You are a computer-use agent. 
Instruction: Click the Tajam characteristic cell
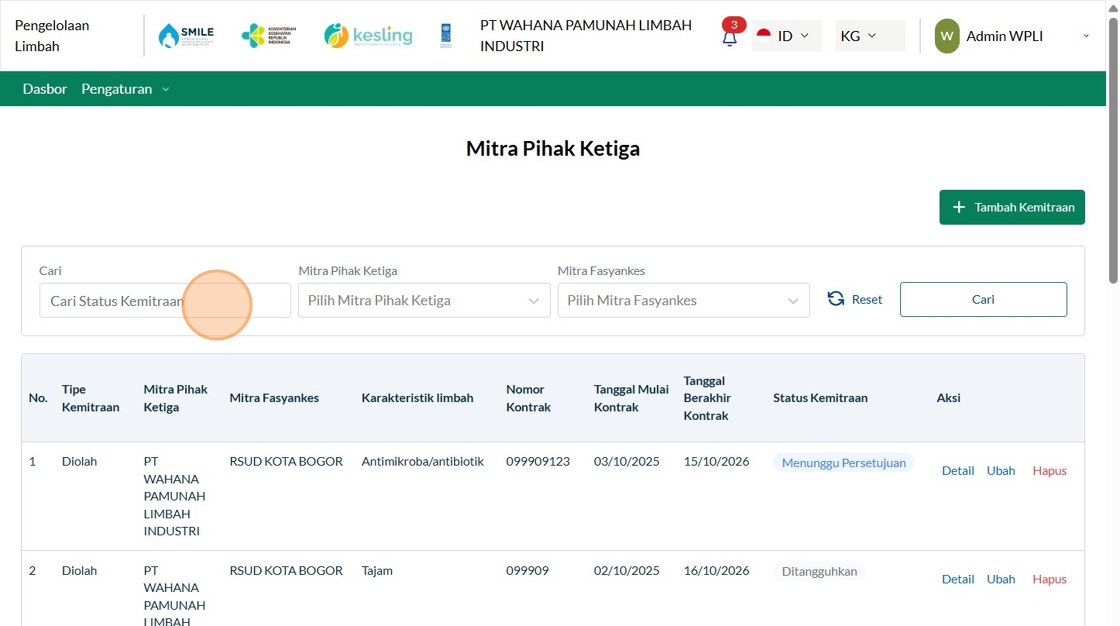click(x=377, y=570)
